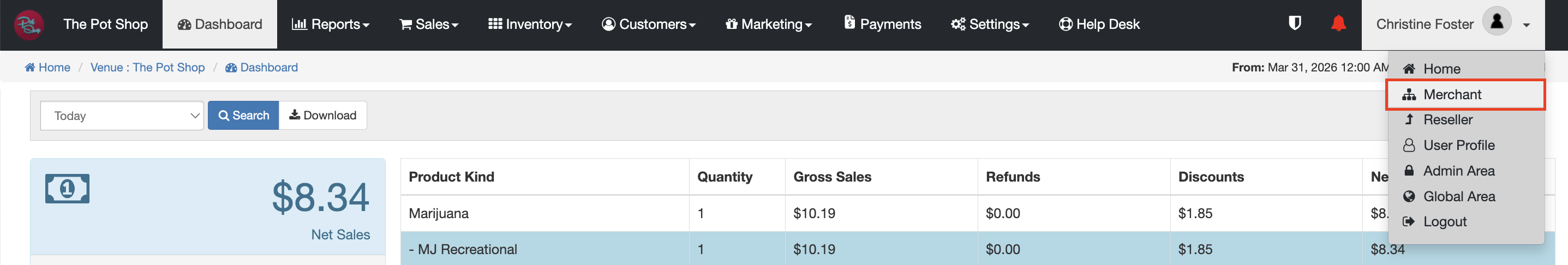
Task: Click the shield icon in navbar
Action: click(x=1295, y=23)
